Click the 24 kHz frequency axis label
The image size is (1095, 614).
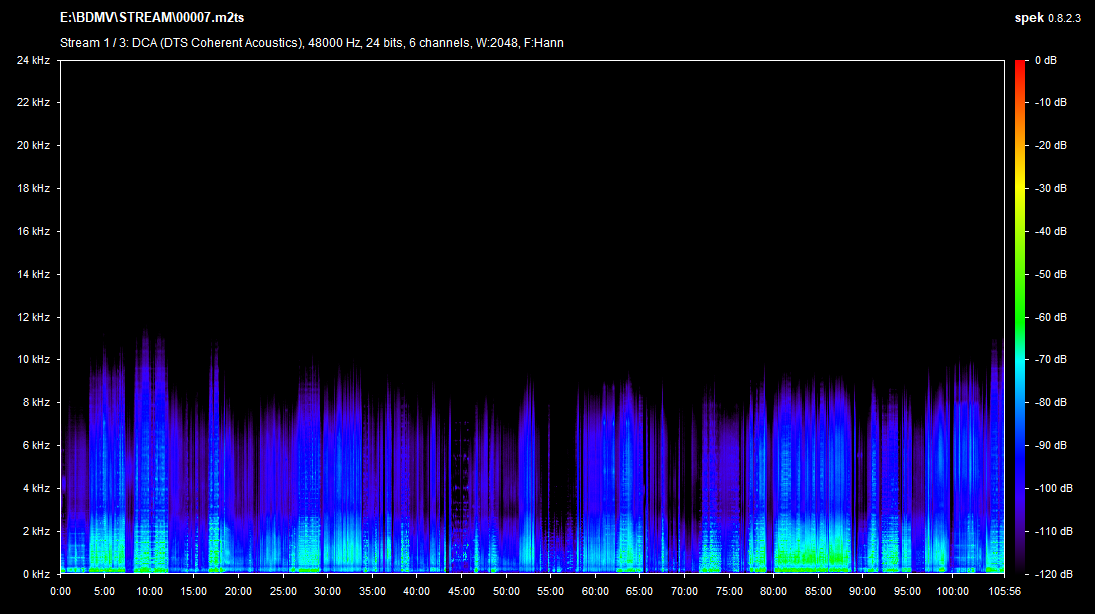pos(32,60)
